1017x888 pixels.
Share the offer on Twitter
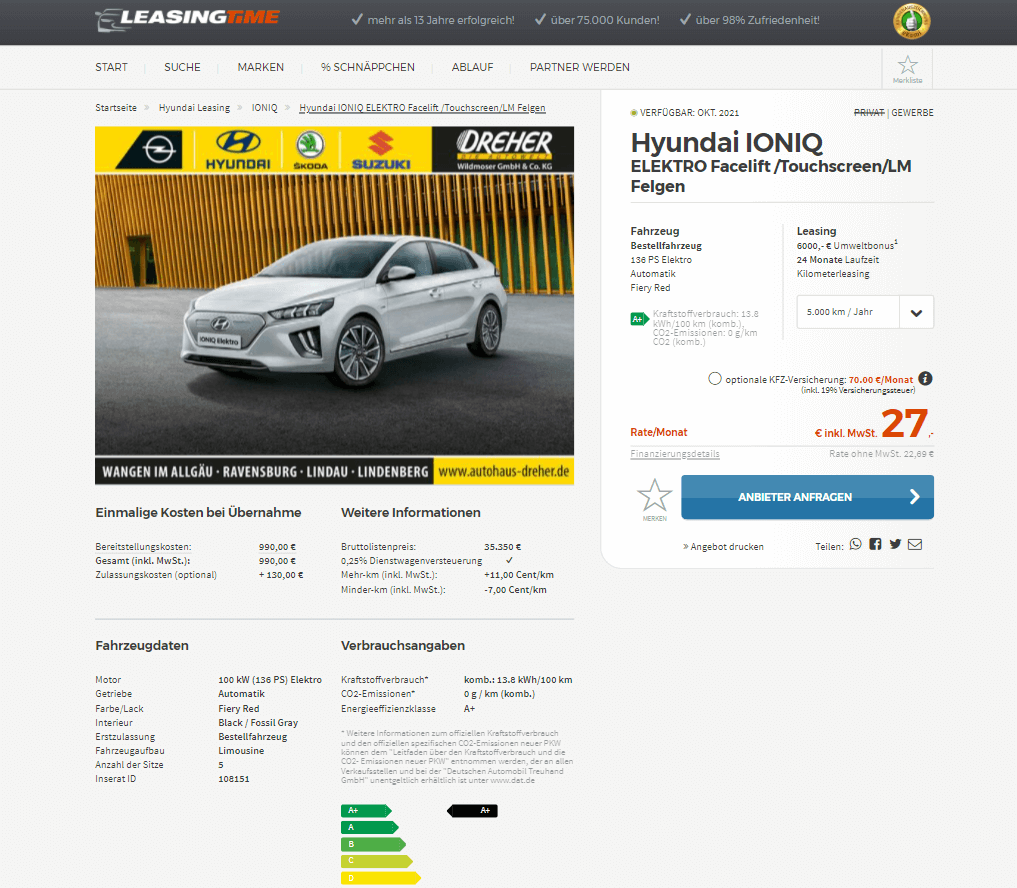[895, 544]
